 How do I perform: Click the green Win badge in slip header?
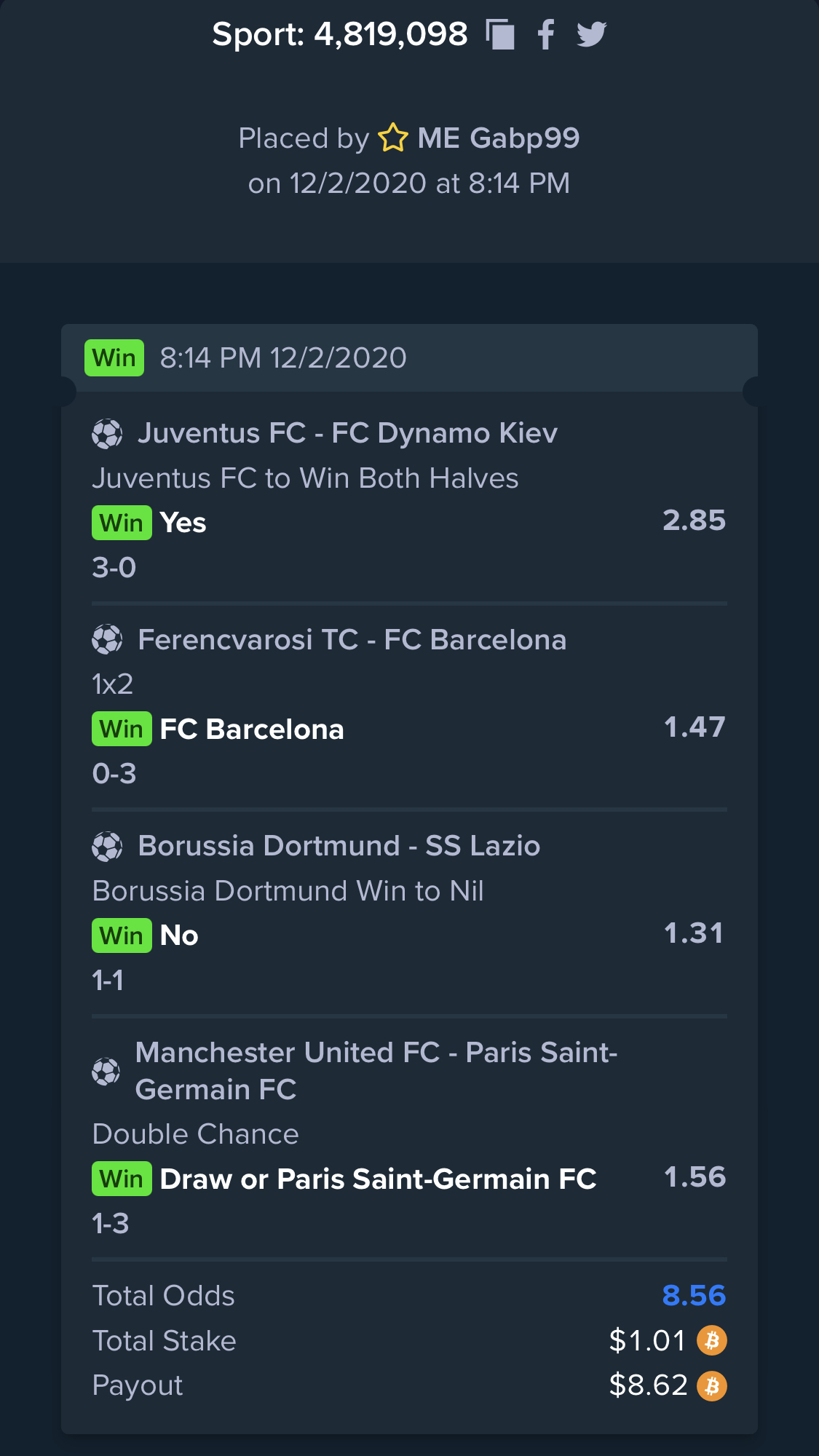click(114, 358)
